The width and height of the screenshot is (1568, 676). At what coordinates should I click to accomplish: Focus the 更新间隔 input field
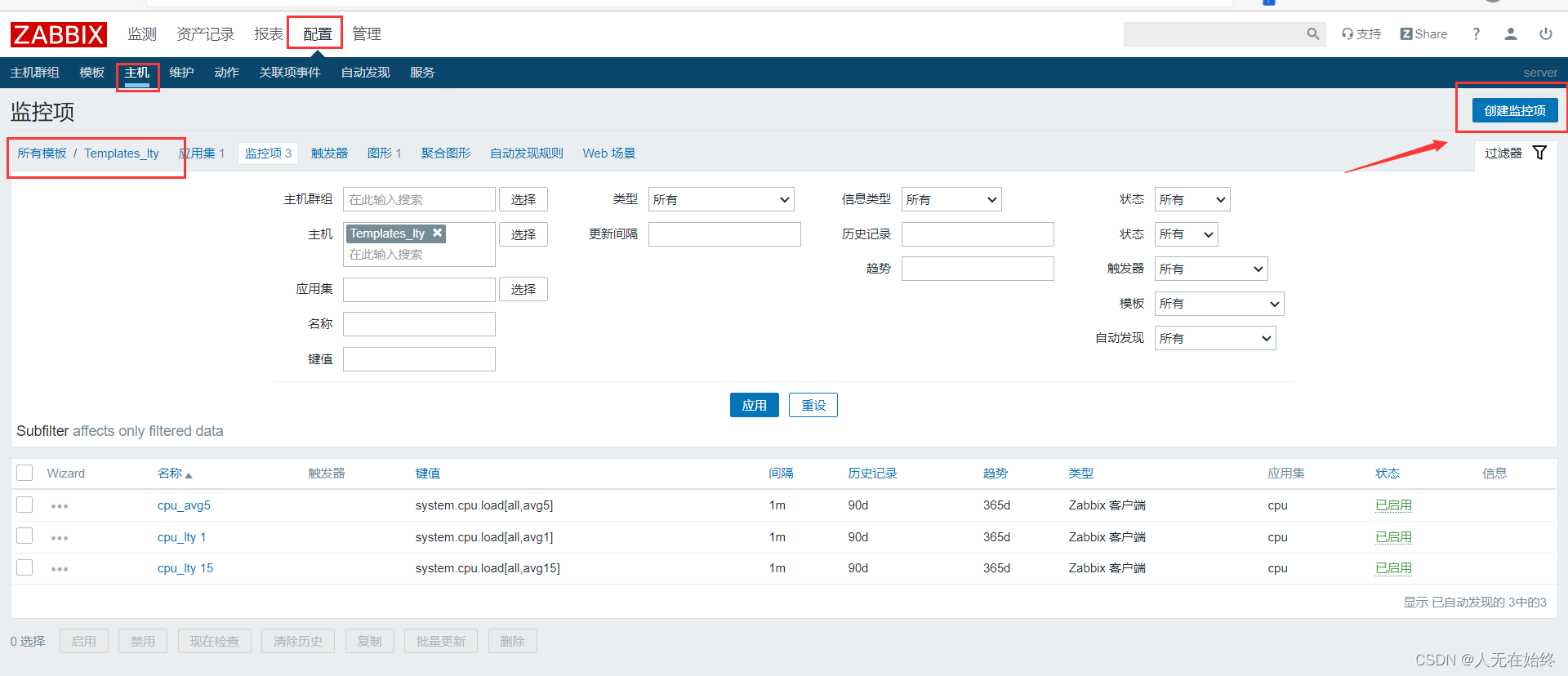[x=724, y=234]
